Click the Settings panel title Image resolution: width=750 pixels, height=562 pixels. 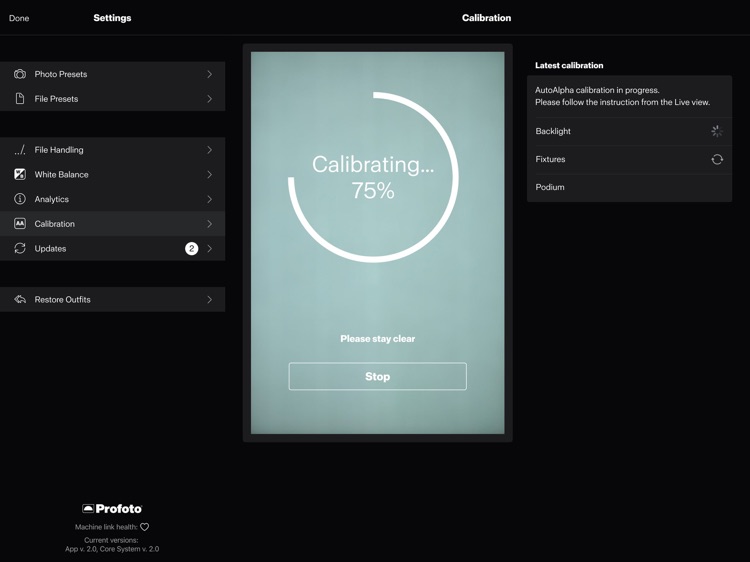click(x=112, y=18)
